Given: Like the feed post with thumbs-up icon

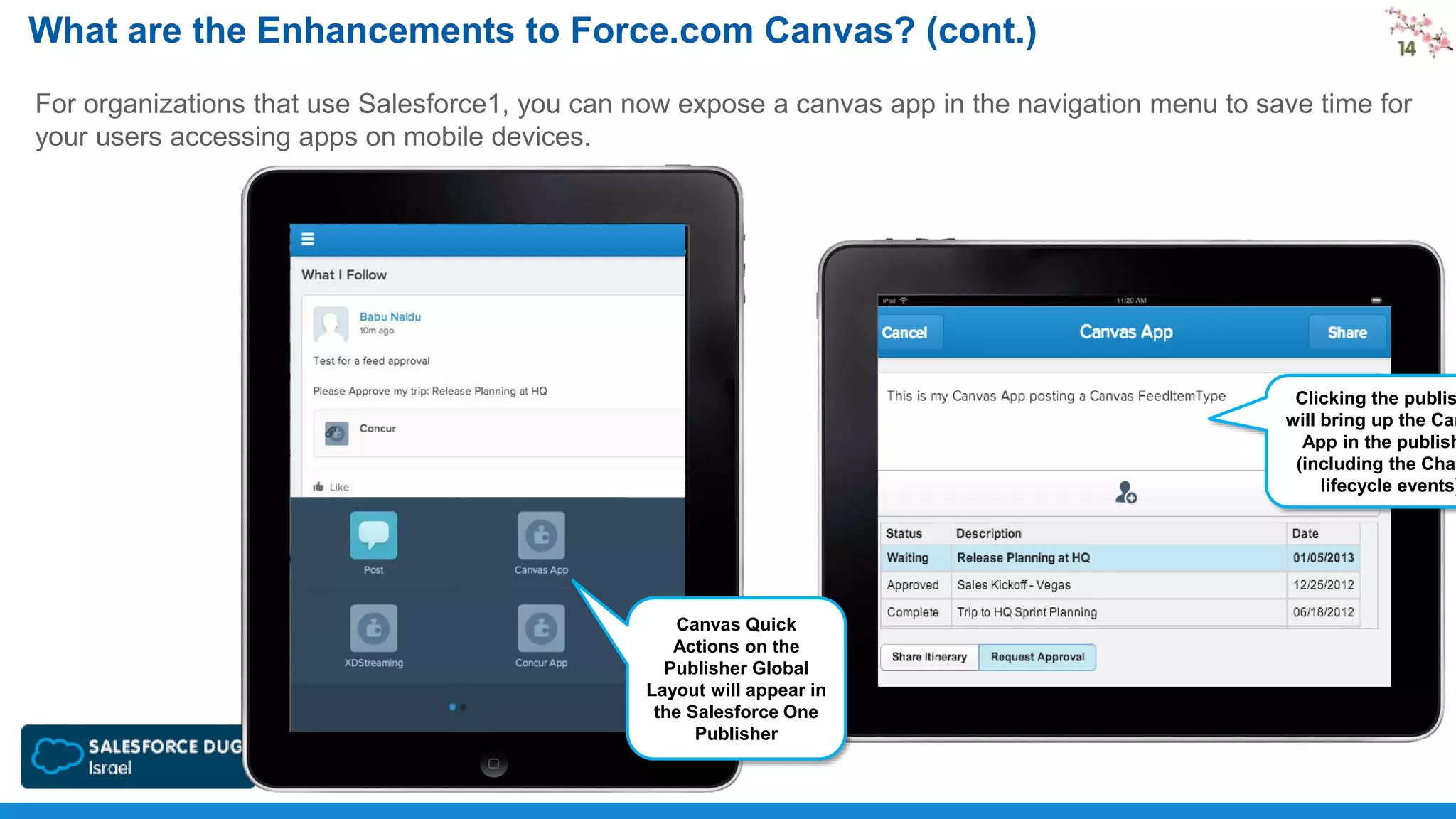Looking at the screenshot, I should click(318, 487).
